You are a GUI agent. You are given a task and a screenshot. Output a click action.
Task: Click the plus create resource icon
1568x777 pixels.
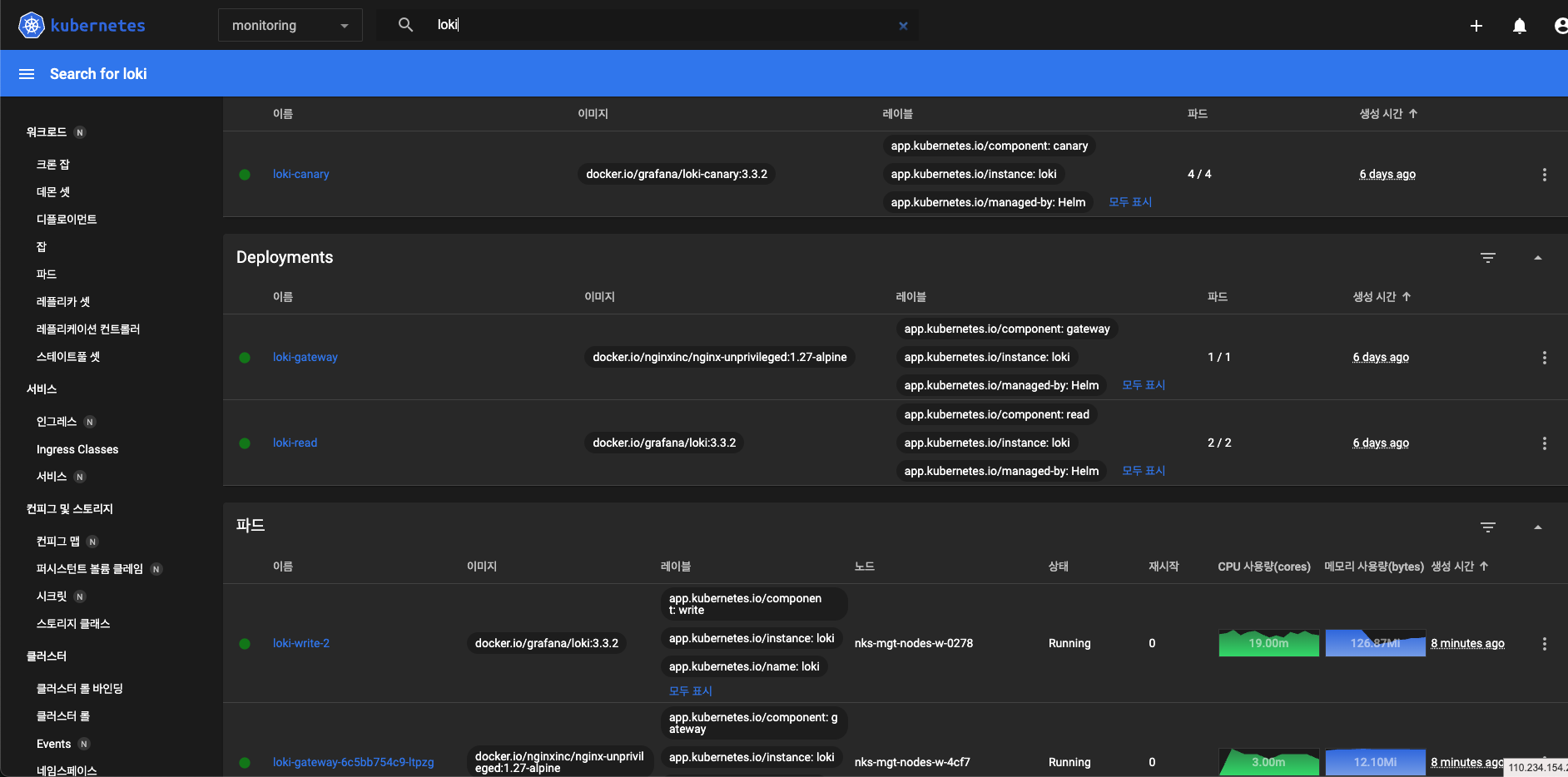1476,26
